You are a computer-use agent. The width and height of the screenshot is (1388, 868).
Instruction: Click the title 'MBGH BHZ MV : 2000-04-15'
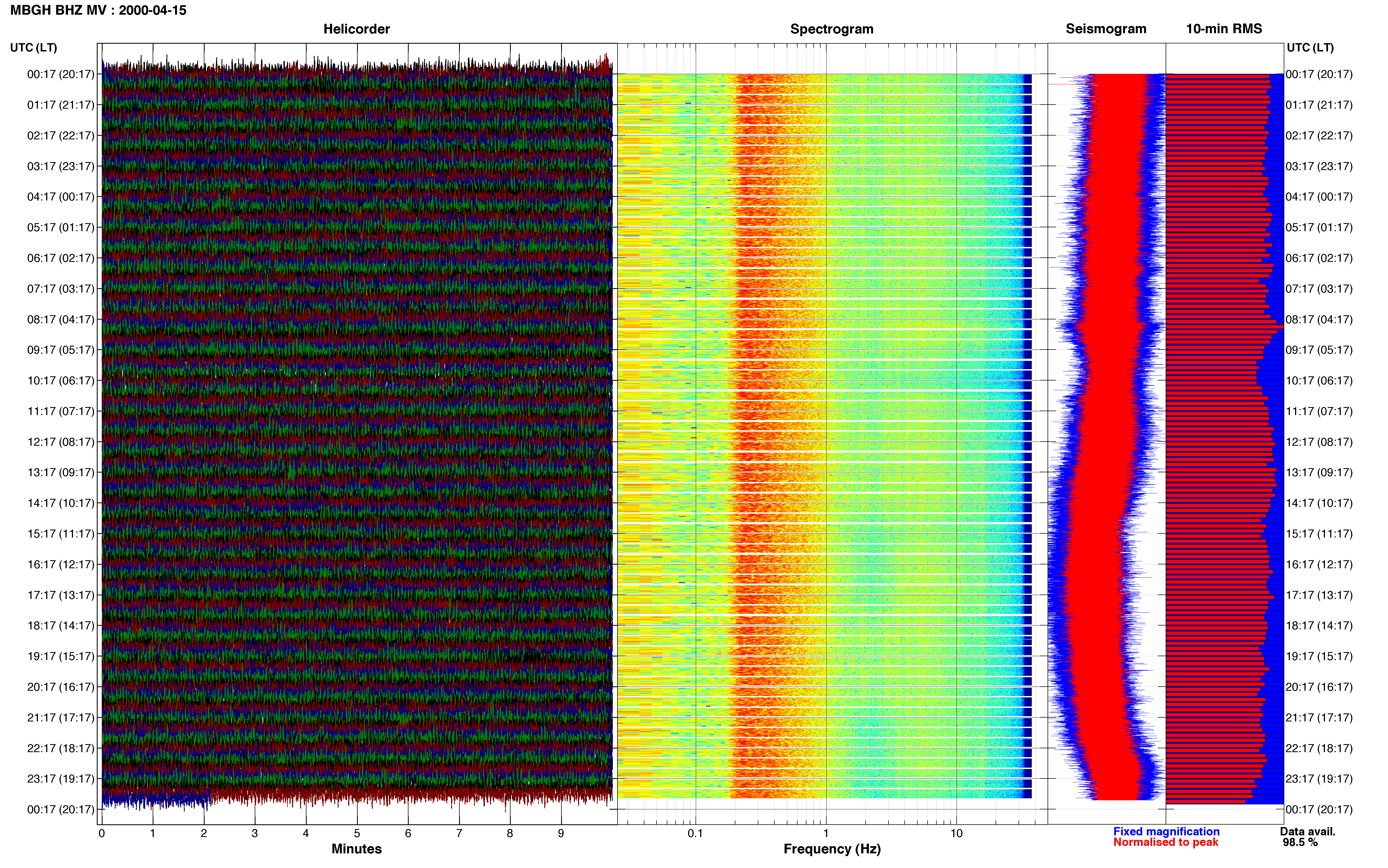(98, 10)
